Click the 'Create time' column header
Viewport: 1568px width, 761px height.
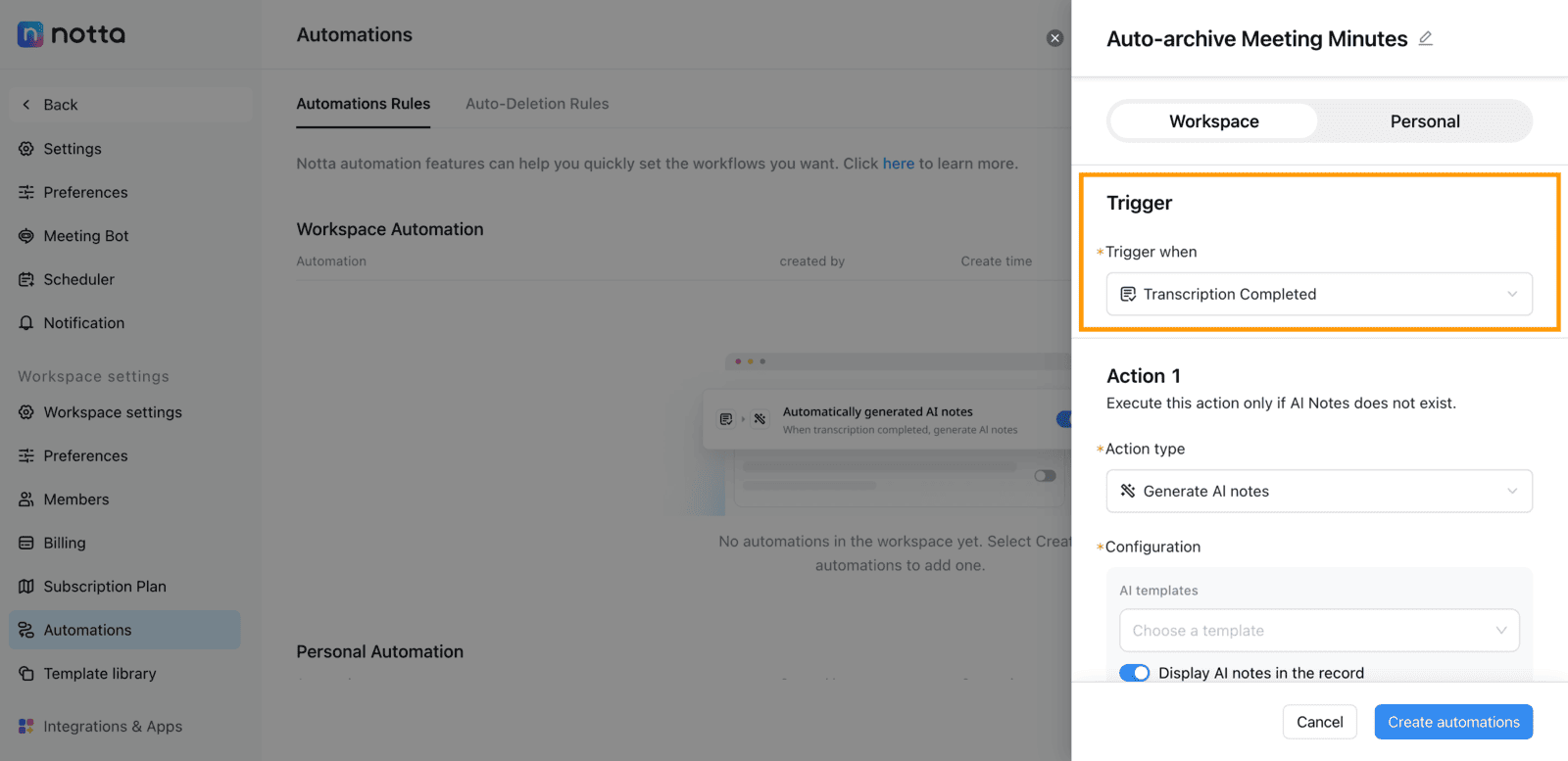[997, 262]
